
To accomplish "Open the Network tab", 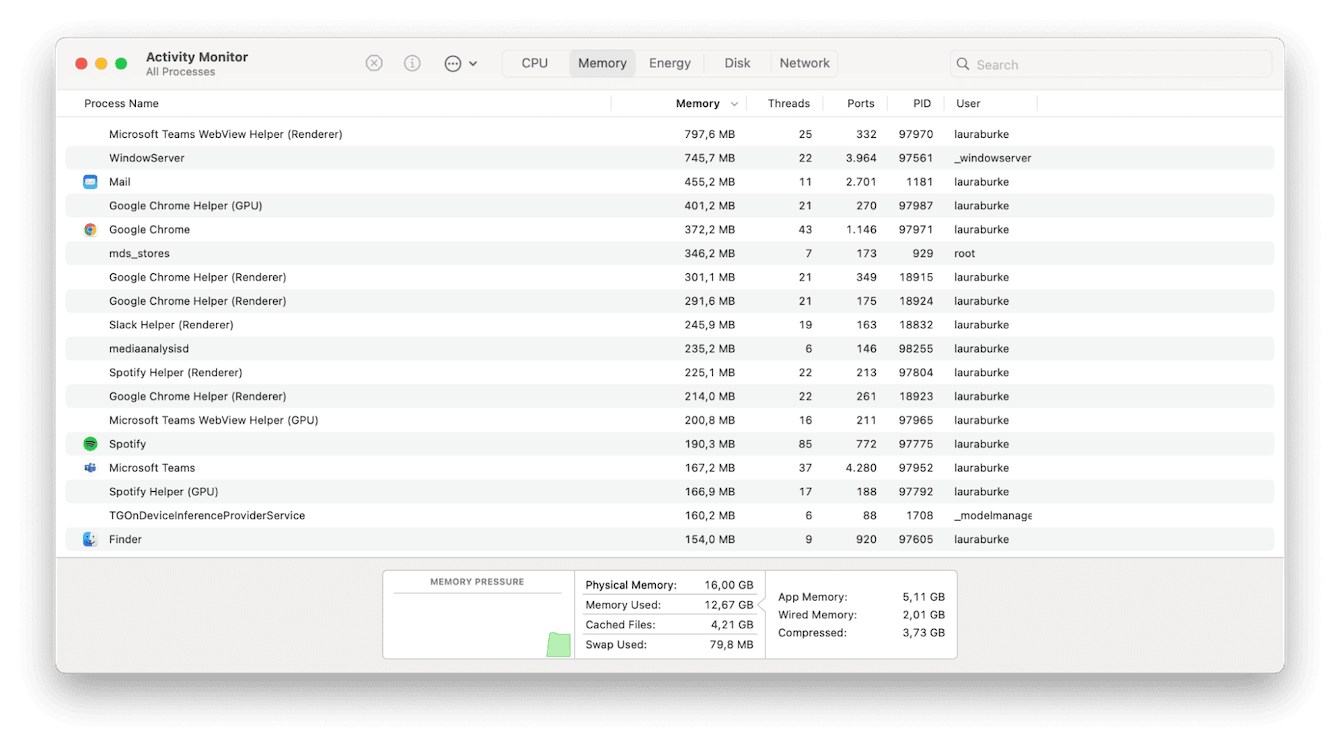I will (x=804, y=62).
